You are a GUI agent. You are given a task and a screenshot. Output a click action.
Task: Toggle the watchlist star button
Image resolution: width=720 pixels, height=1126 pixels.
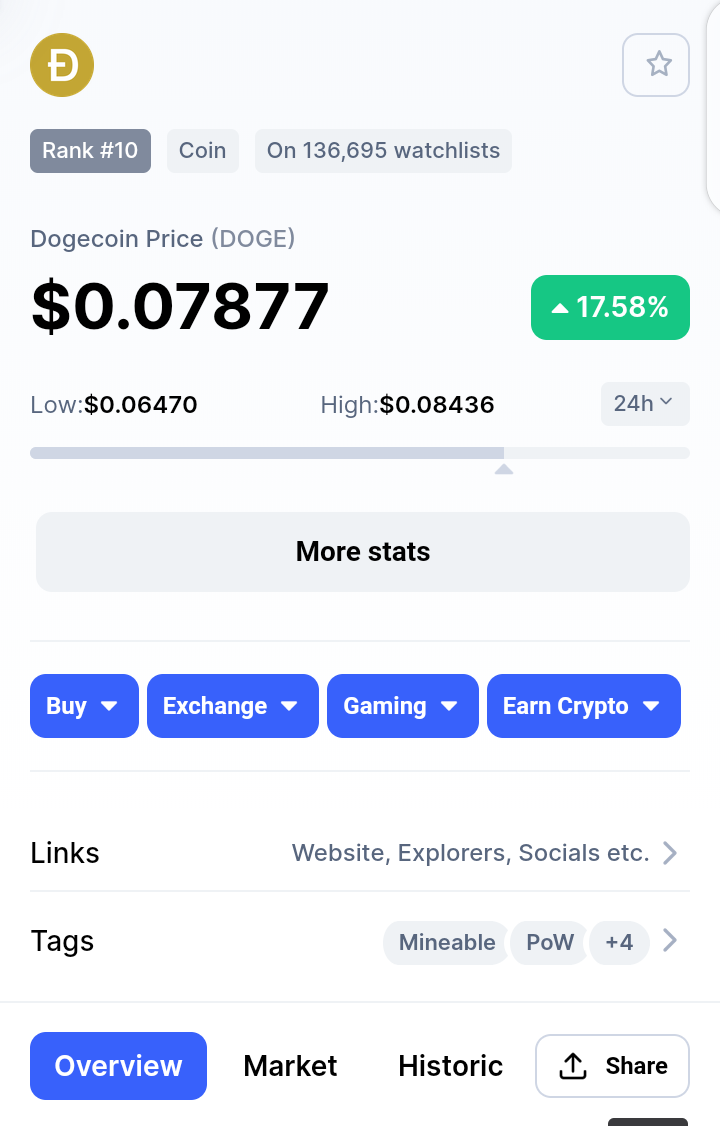(x=655, y=65)
